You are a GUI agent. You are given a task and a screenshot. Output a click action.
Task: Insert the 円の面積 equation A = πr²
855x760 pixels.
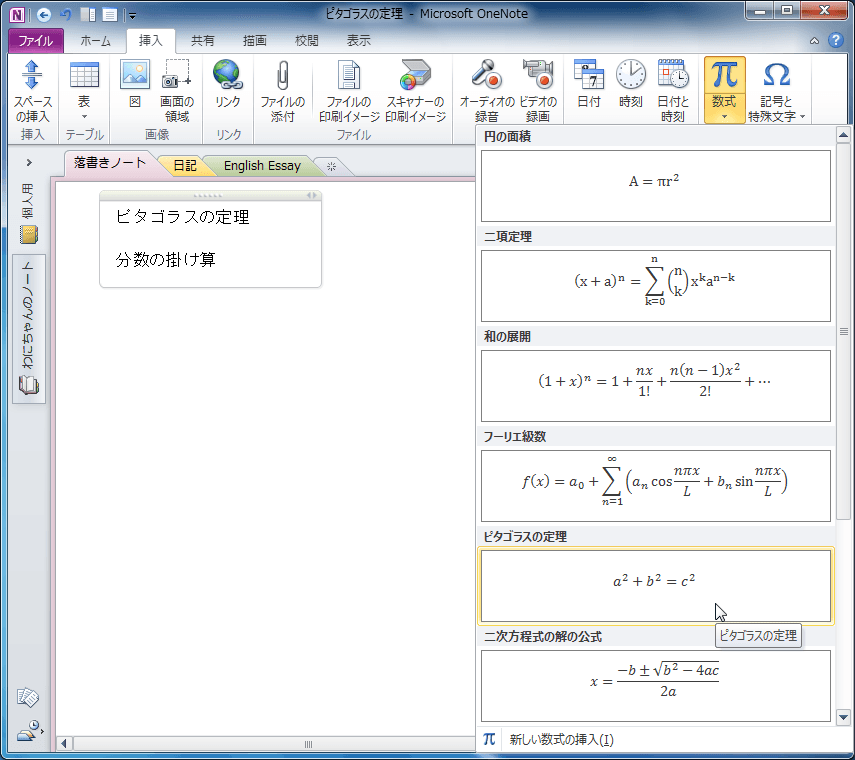point(655,186)
